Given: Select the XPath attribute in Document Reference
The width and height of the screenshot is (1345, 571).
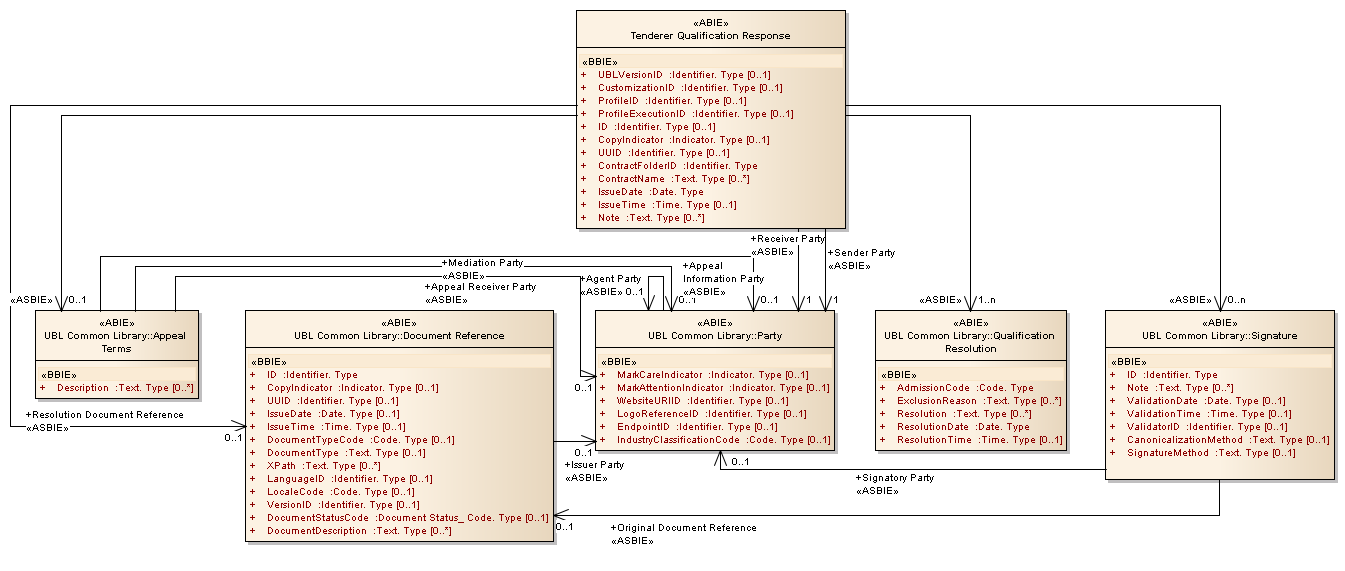Looking at the screenshot, I should click(x=323, y=466).
